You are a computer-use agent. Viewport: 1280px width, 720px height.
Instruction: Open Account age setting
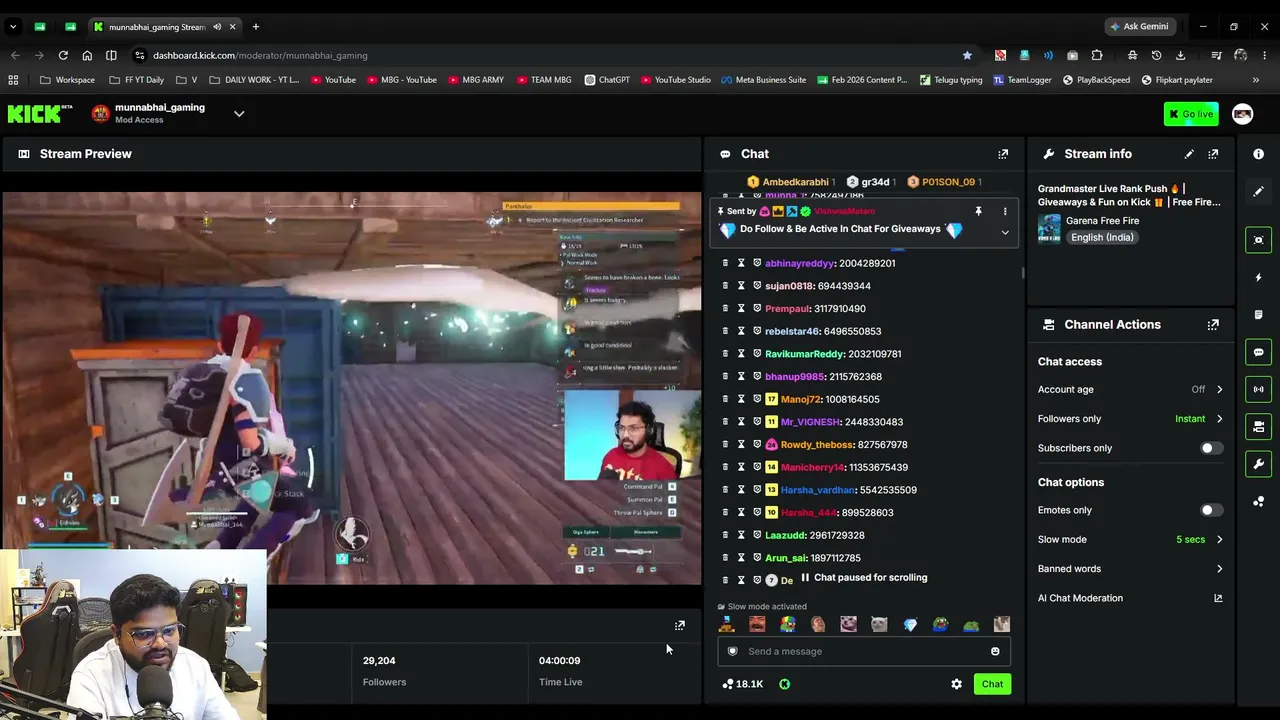coord(1130,389)
